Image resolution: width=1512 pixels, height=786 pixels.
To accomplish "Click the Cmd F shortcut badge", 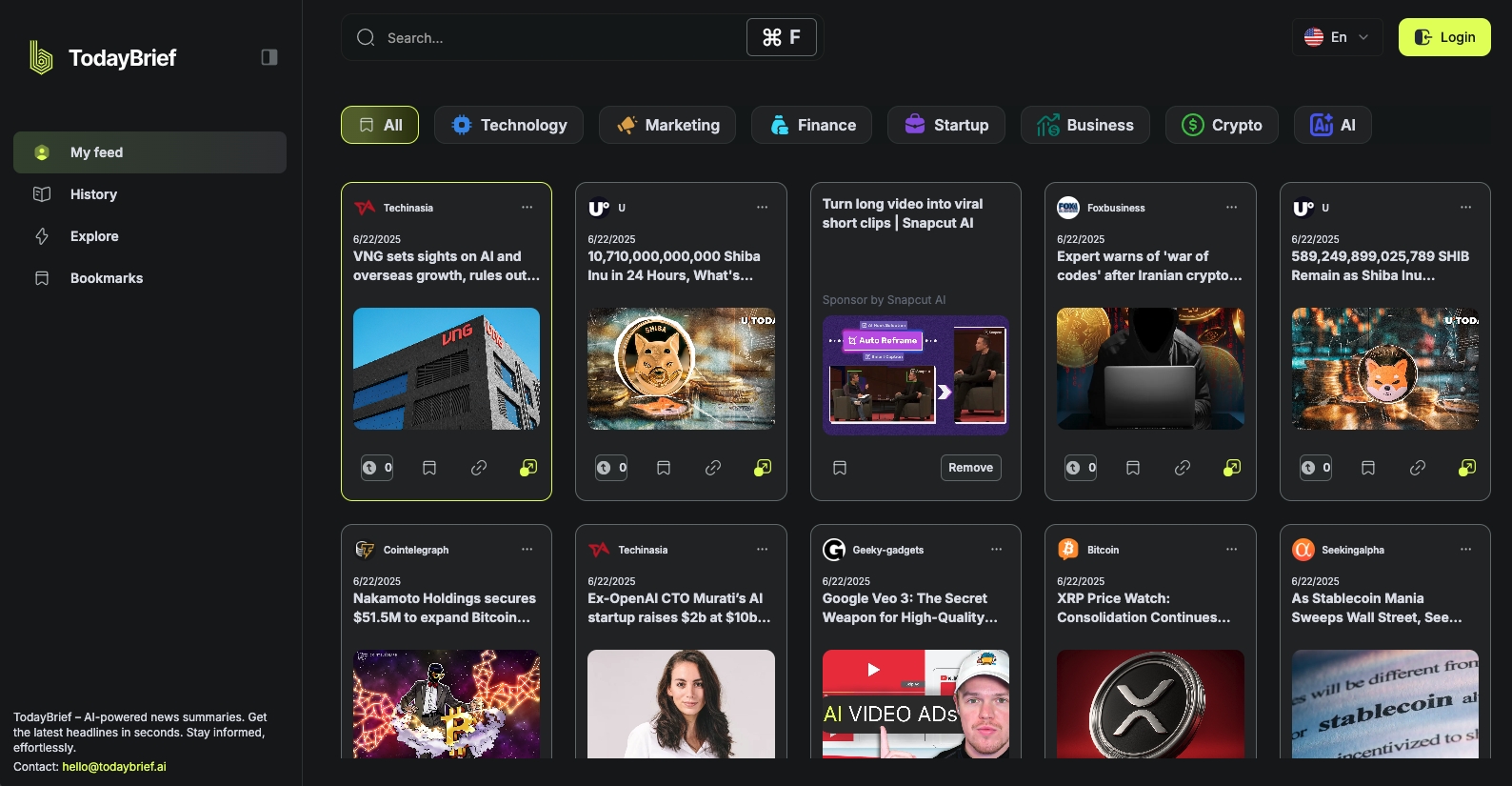I will click(x=782, y=37).
